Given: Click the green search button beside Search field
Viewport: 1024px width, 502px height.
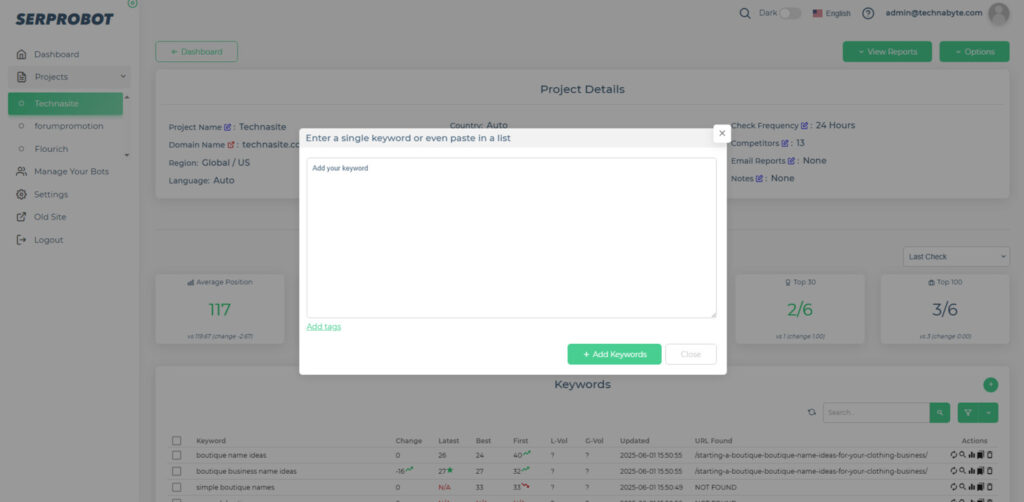Looking at the screenshot, I should coord(940,412).
